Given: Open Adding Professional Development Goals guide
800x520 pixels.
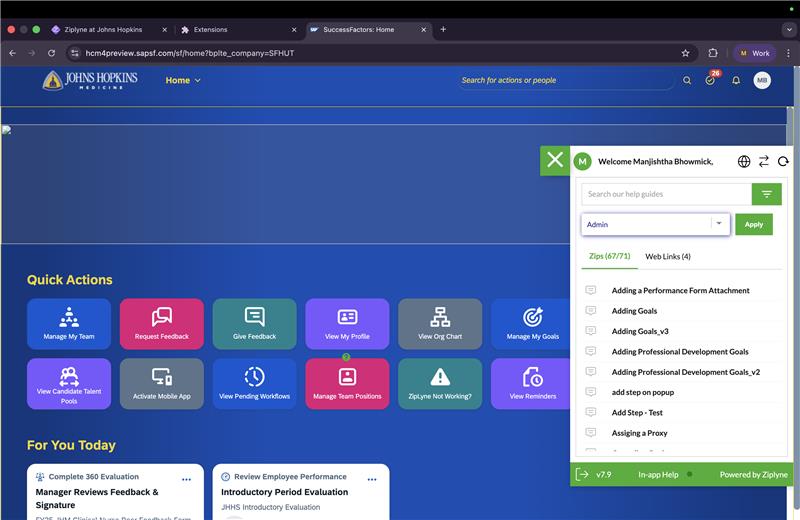Looking at the screenshot, I should (x=680, y=352).
